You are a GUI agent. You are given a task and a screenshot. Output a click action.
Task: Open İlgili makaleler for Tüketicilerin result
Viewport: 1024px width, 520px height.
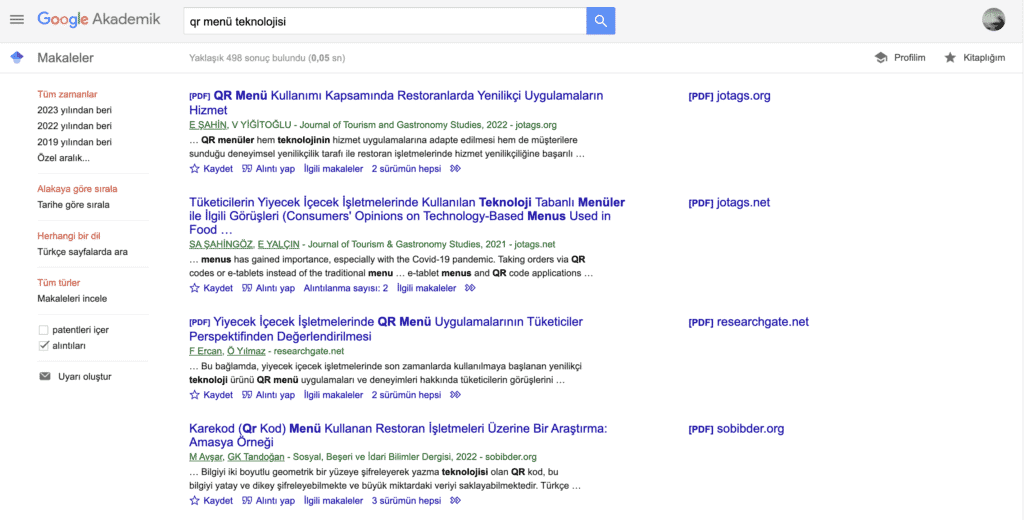(x=426, y=288)
